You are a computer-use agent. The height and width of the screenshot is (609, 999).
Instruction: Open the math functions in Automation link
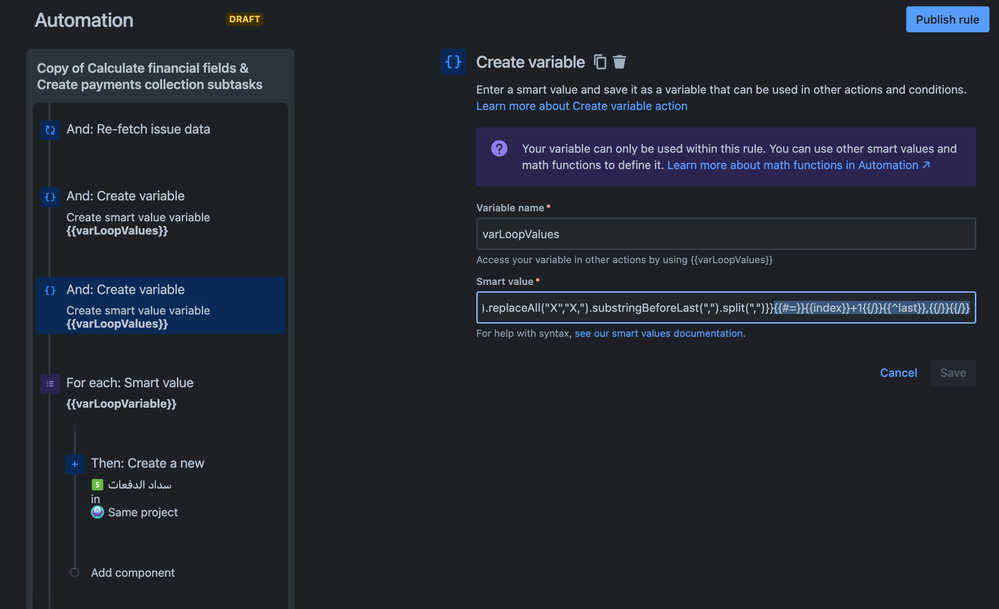tap(798, 165)
